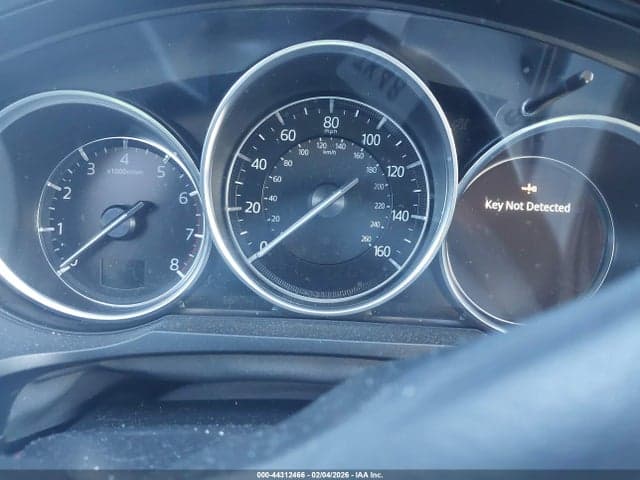Click tachometer number 3
The image size is (640, 480).
pyautogui.click(x=91, y=168)
